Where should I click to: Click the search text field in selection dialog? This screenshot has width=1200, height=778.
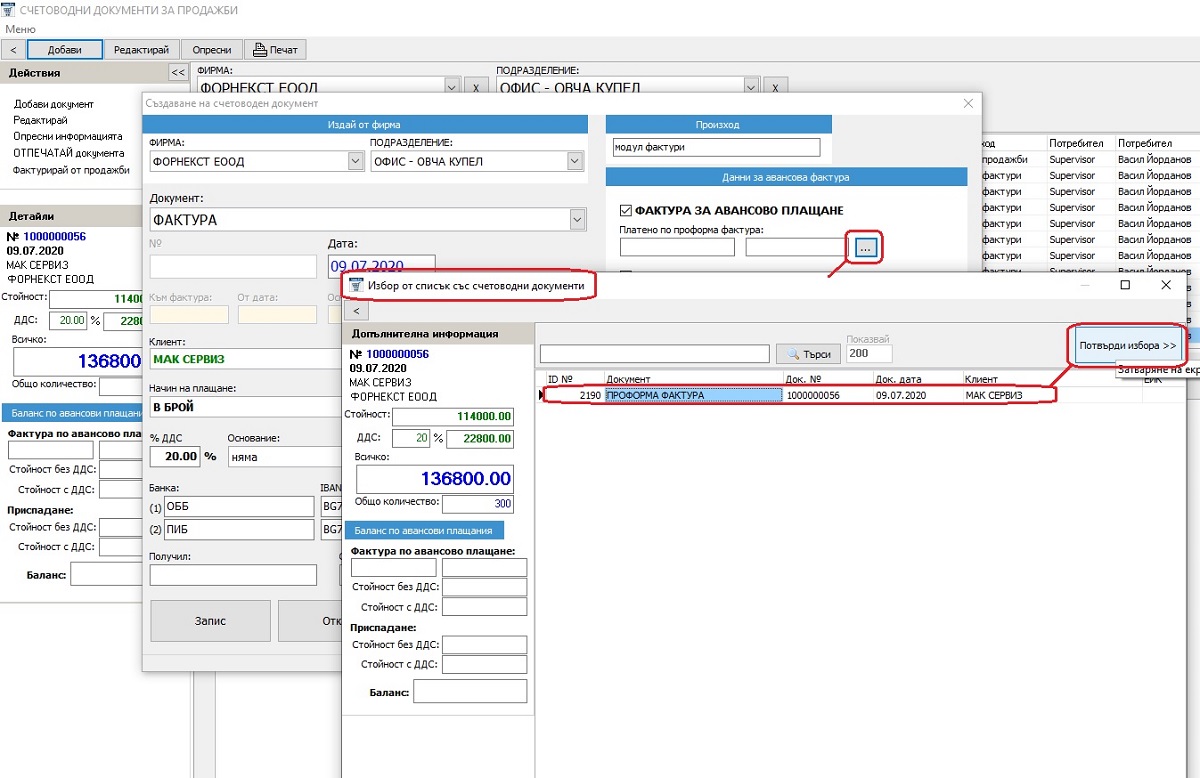coord(654,354)
